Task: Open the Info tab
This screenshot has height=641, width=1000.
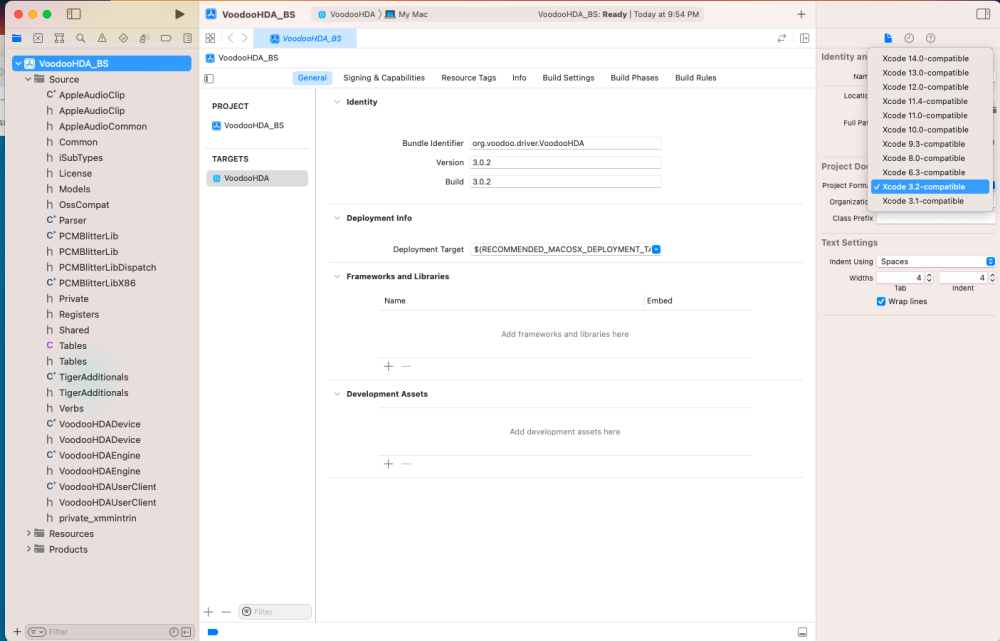Action: click(519, 78)
